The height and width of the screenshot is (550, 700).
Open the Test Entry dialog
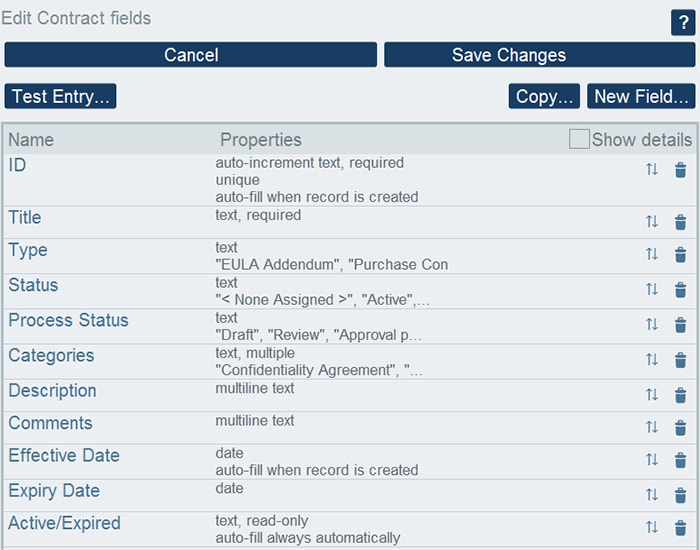click(x=60, y=96)
